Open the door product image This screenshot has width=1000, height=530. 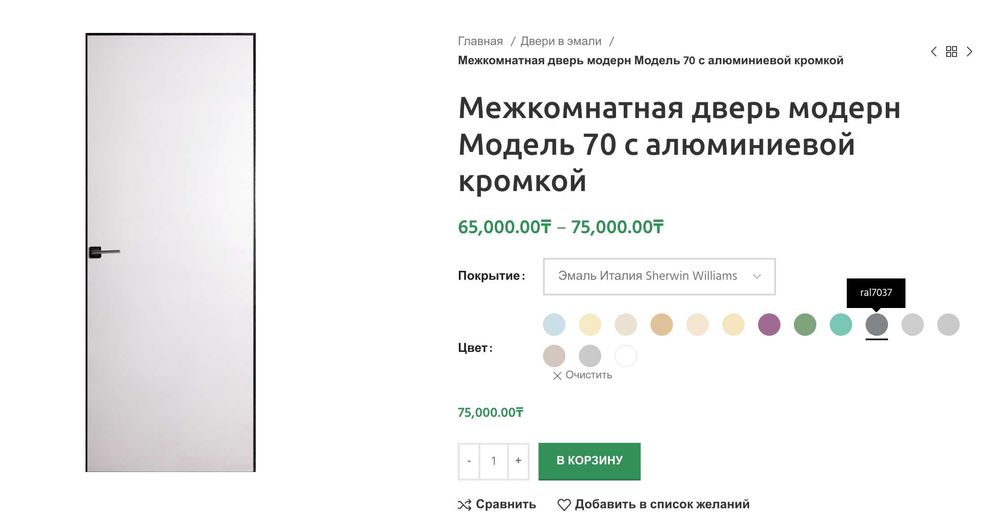pos(170,252)
